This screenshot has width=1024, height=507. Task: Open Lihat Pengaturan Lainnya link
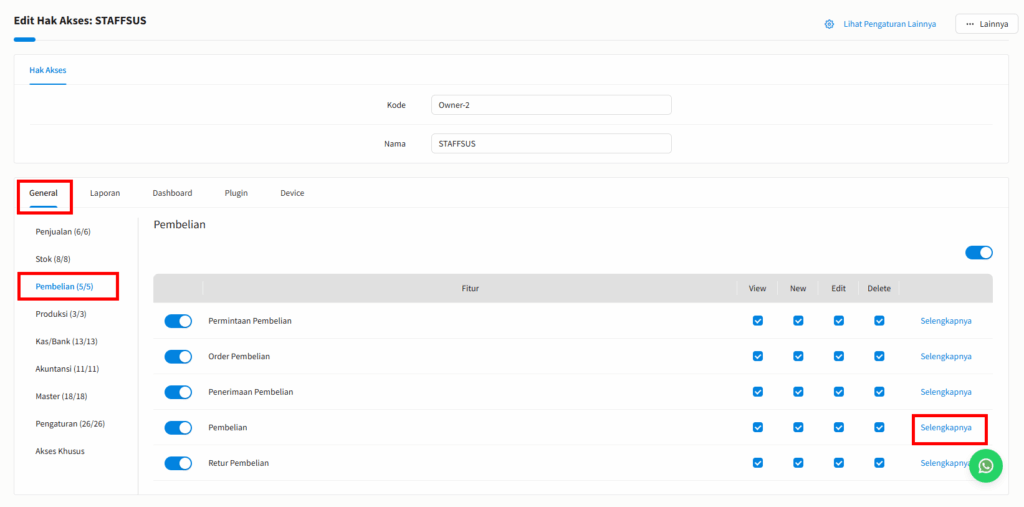(888, 24)
